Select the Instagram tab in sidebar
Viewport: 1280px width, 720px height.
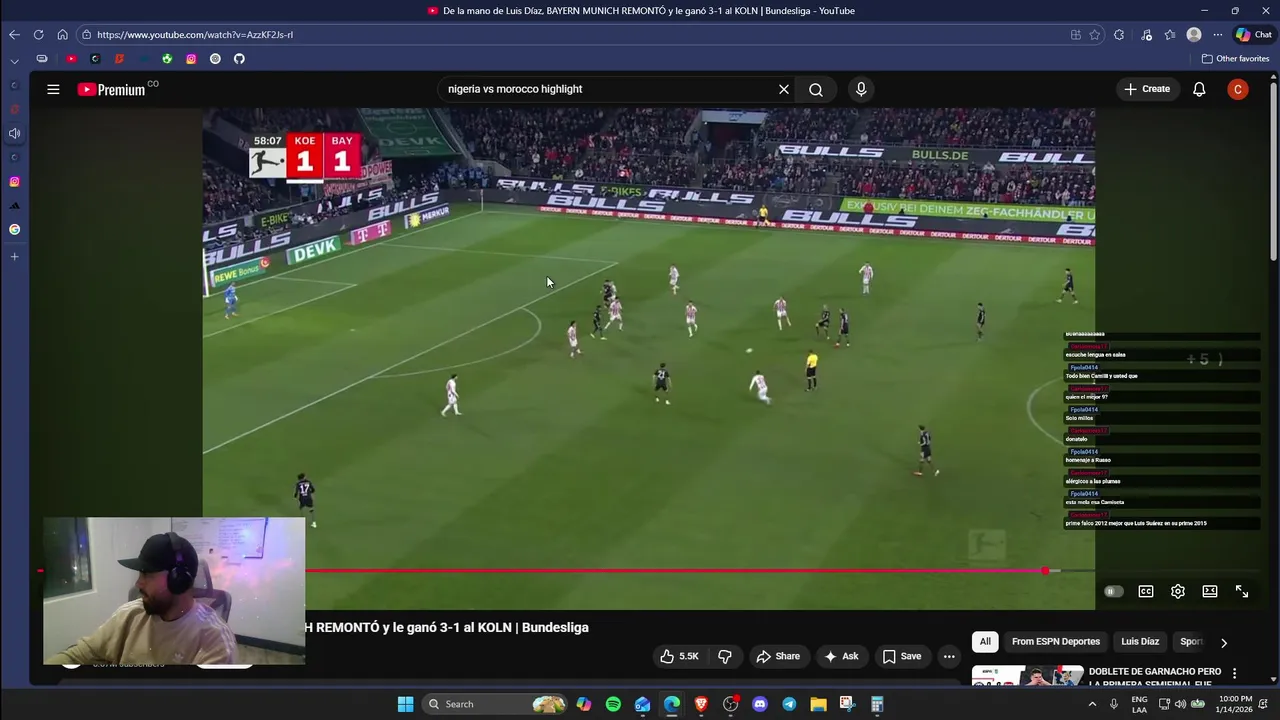14,182
